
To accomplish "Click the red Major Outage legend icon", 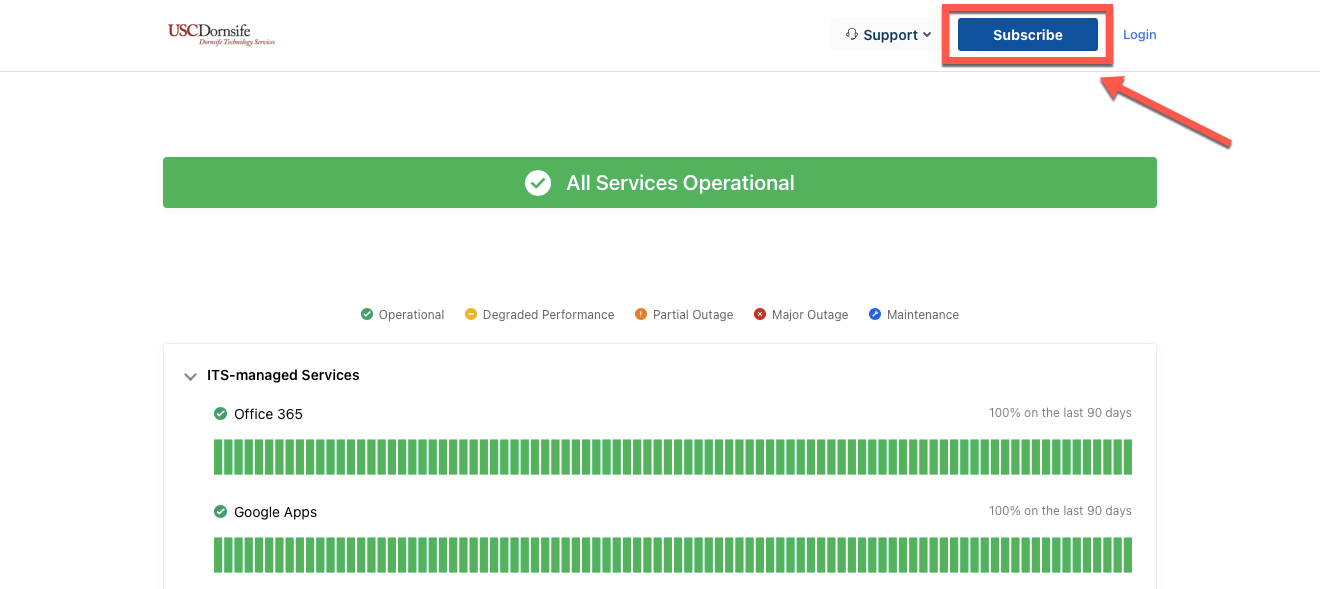I will (760, 314).
